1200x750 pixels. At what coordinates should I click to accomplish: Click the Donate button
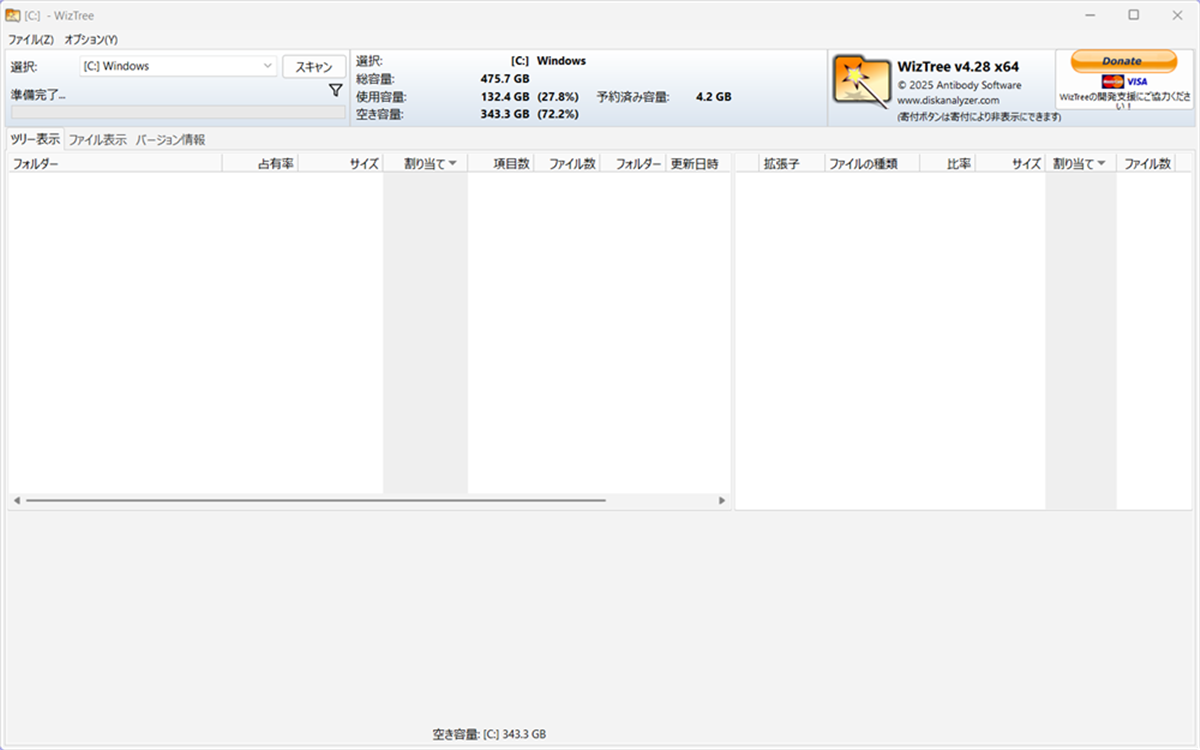[x=1122, y=60]
